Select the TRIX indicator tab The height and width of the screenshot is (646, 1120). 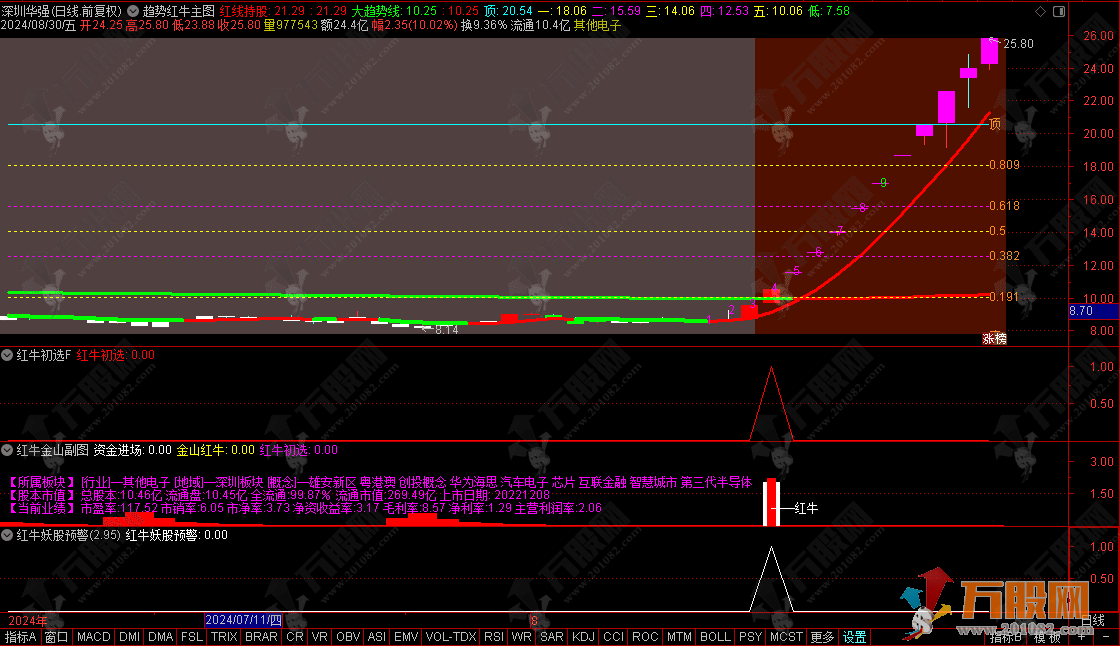pyautogui.click(x=224, y=637)
